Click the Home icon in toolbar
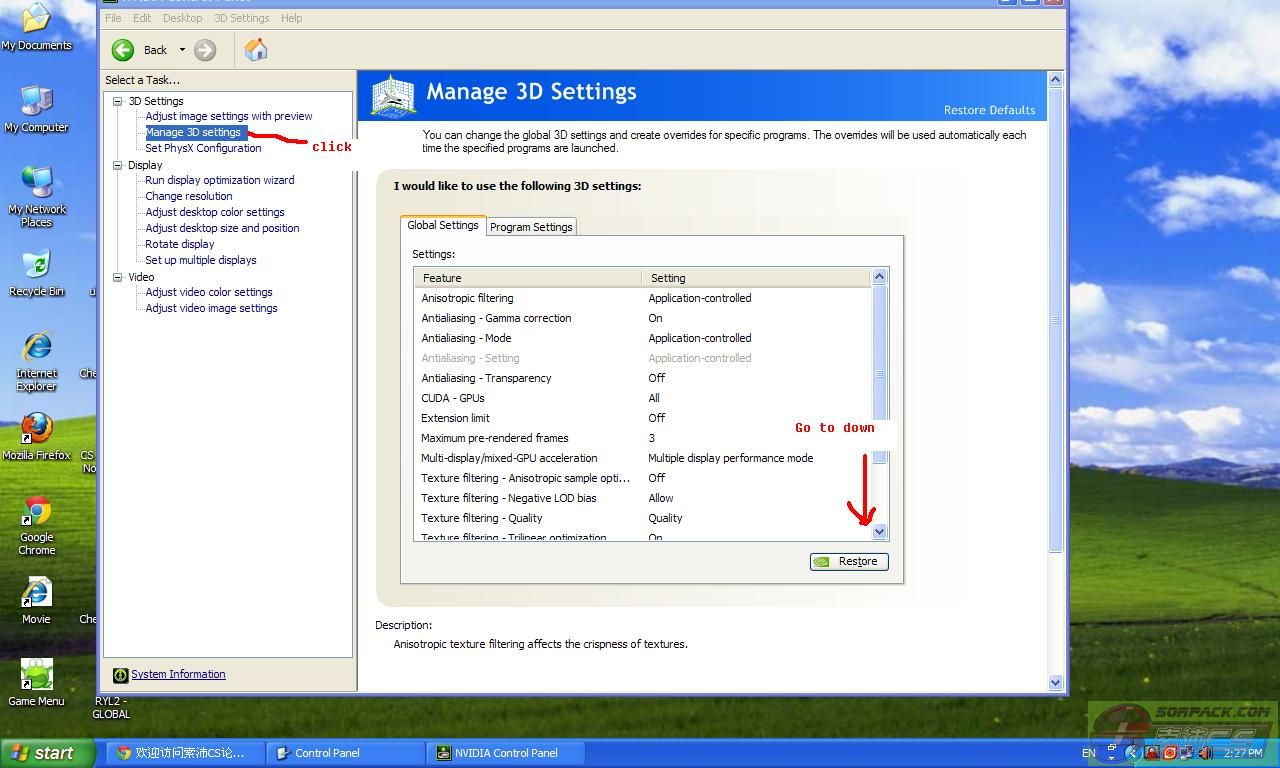This screenshot has width=1280, height=768. (x=256, y=50)
